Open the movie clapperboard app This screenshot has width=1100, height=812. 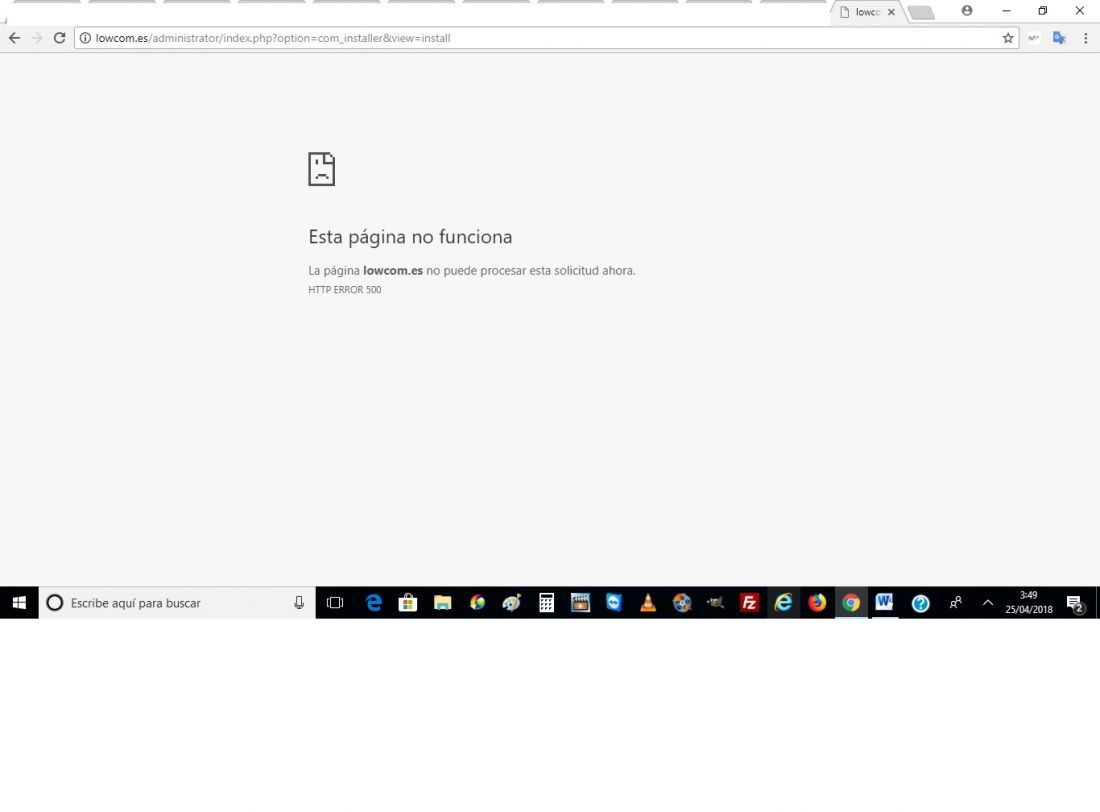pos(580,603)
